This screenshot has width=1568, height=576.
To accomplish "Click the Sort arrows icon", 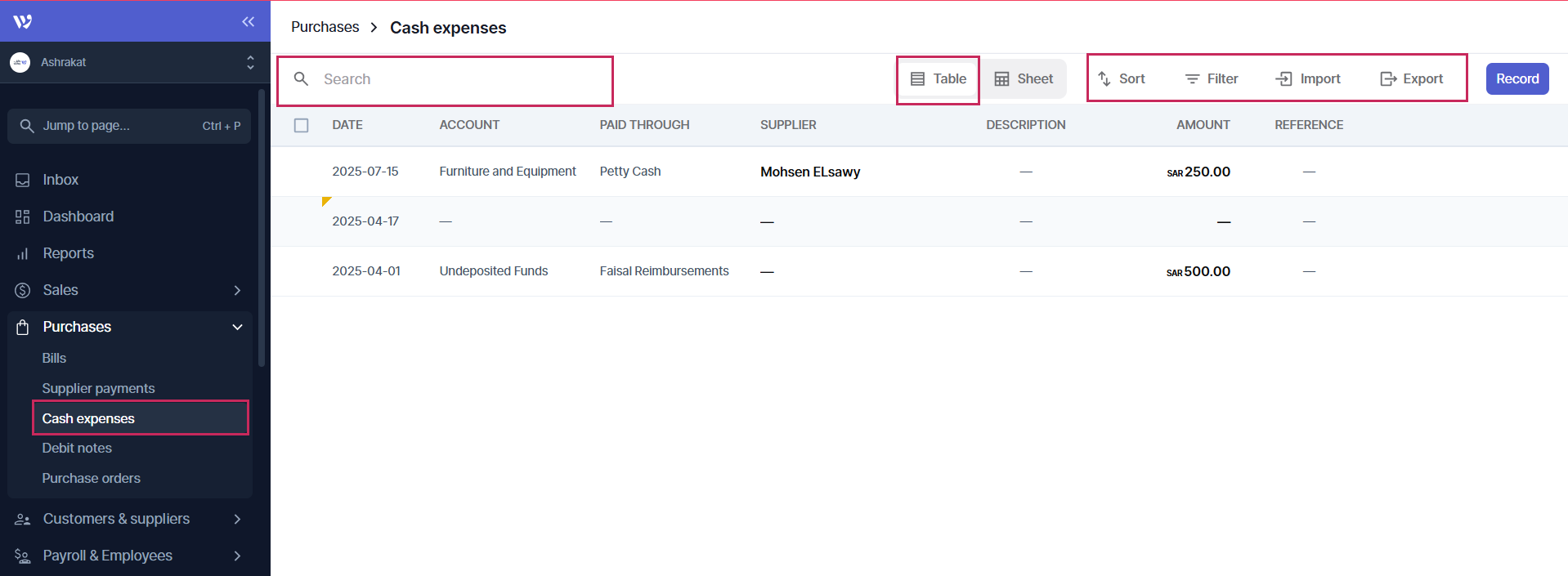I will 1104,79.
